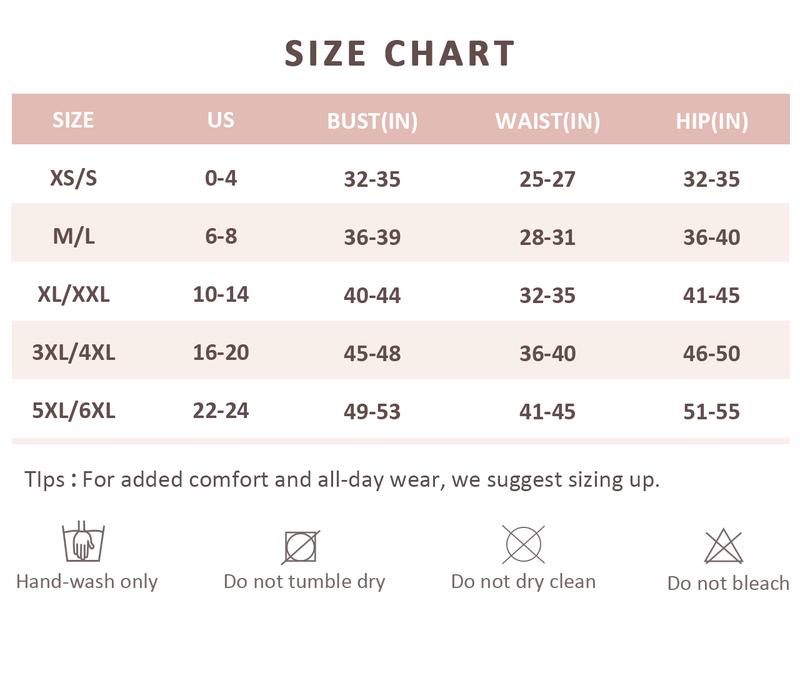Image resolution: width=800 pixels, height=693 pixels.
Task: Click the do not tumble dry icon
Action: [x=300, y=546]
